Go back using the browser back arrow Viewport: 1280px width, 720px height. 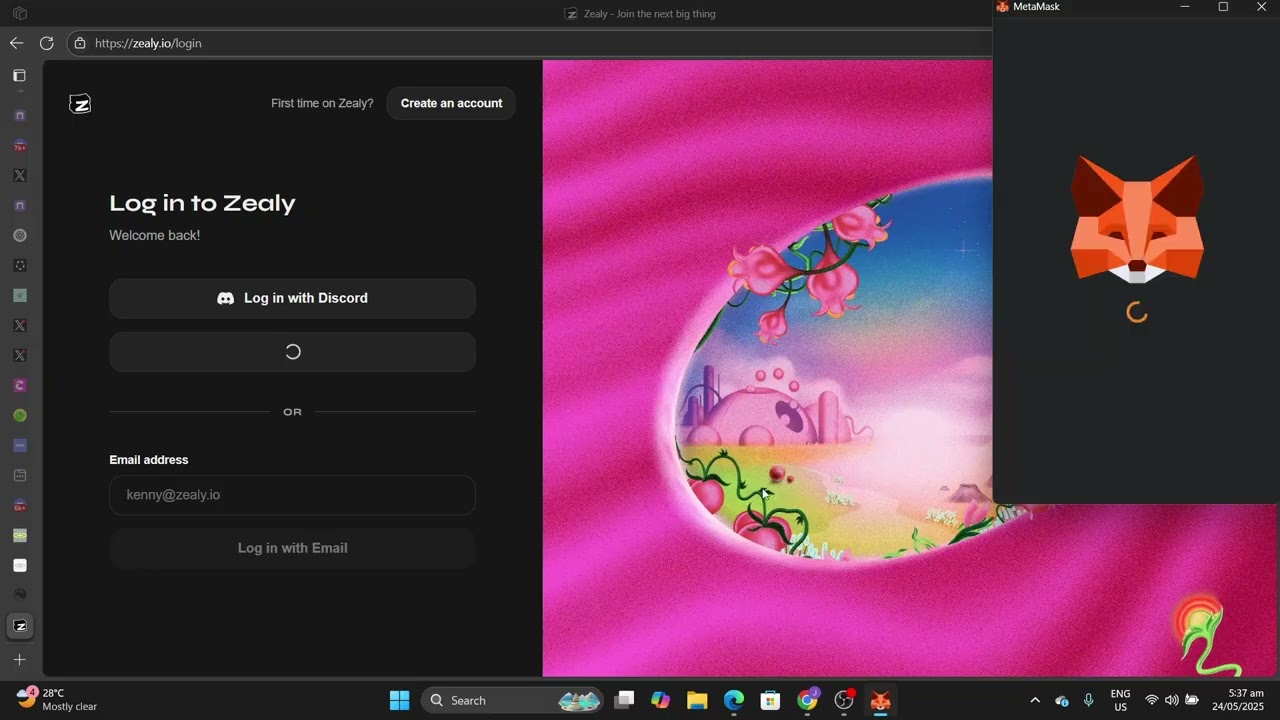click(x=16, y=43)
